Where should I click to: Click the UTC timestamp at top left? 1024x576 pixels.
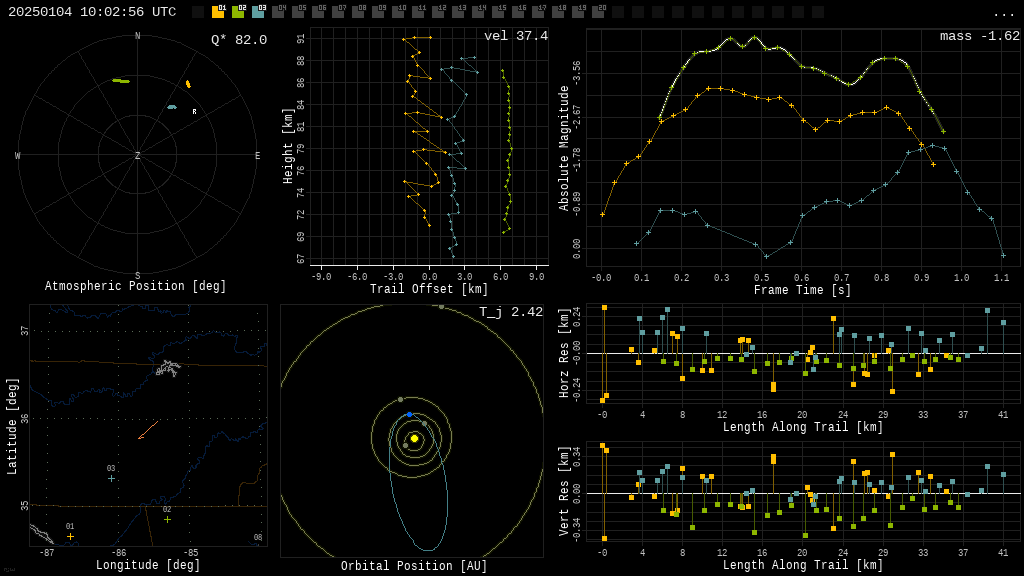tap(92, 12)
